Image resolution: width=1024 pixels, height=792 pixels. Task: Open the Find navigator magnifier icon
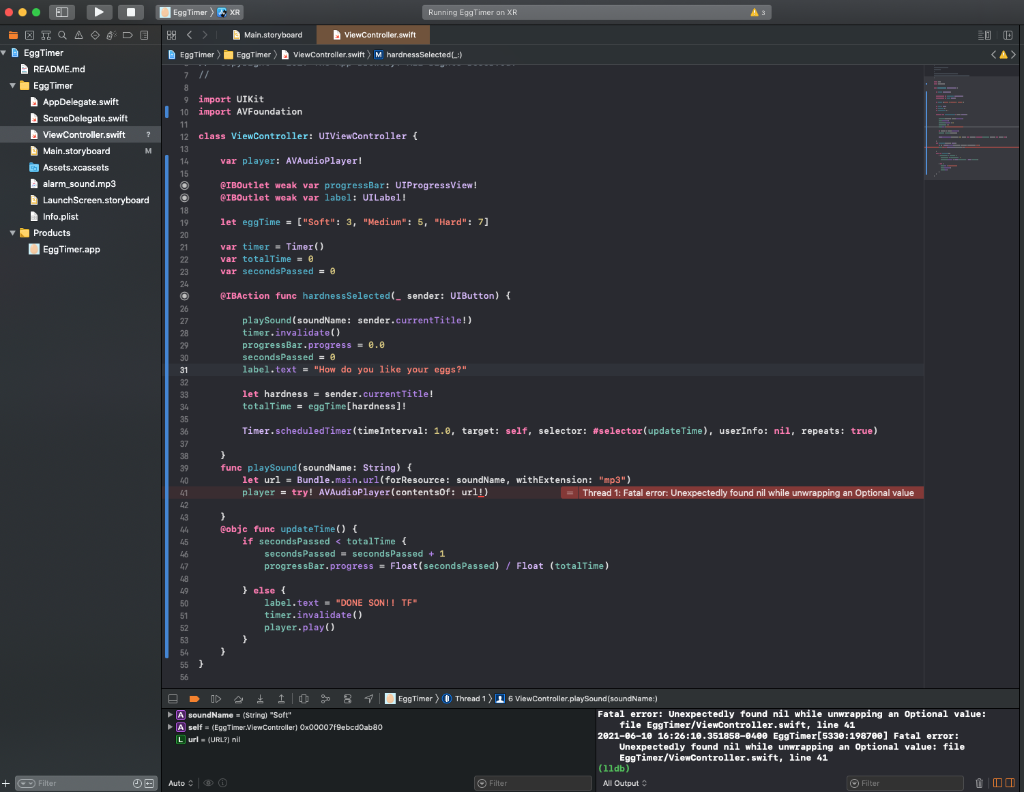[x=62, y=35]
